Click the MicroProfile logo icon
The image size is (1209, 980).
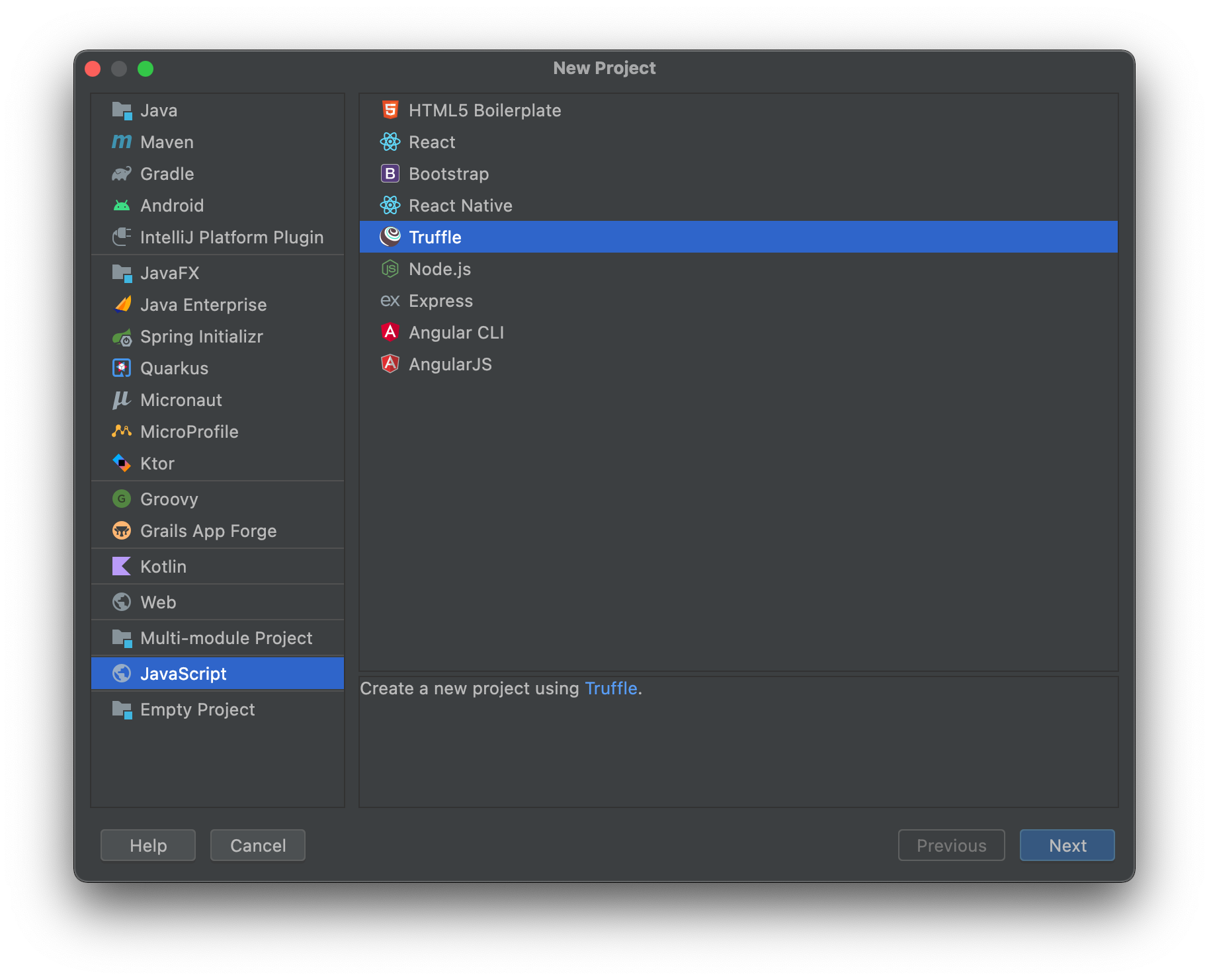pos(122,432)
